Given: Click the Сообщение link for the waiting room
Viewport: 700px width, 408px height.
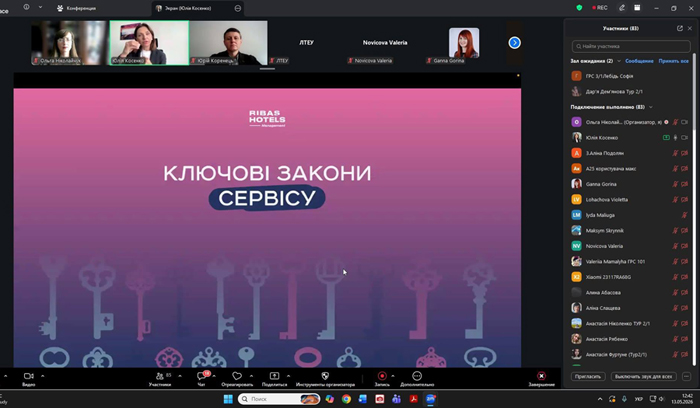Looking at the screenshot, I should click(x=639, y=61).
